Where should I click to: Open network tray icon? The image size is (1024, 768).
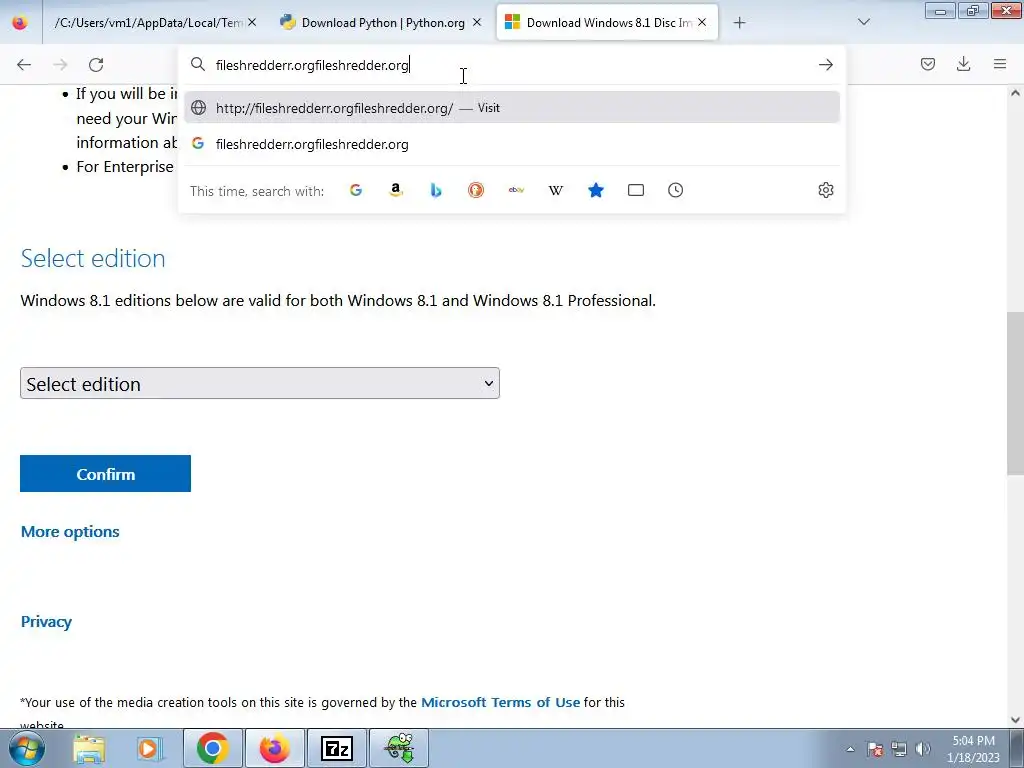click(899, 749)
